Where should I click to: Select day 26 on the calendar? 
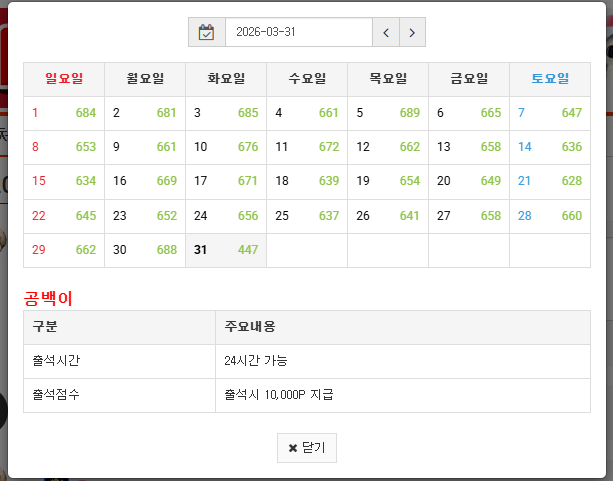tap(363, 215)
